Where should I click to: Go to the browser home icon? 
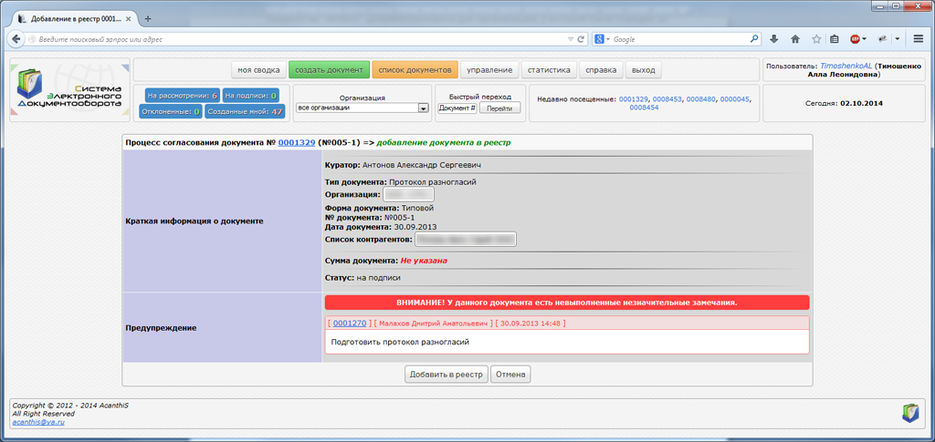point(795,39)
